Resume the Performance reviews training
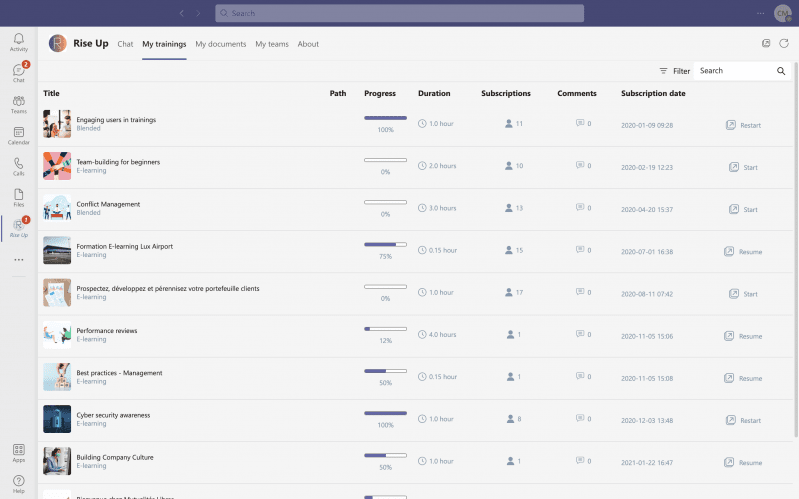Screen dimensions: 799x499 point(743,336)
